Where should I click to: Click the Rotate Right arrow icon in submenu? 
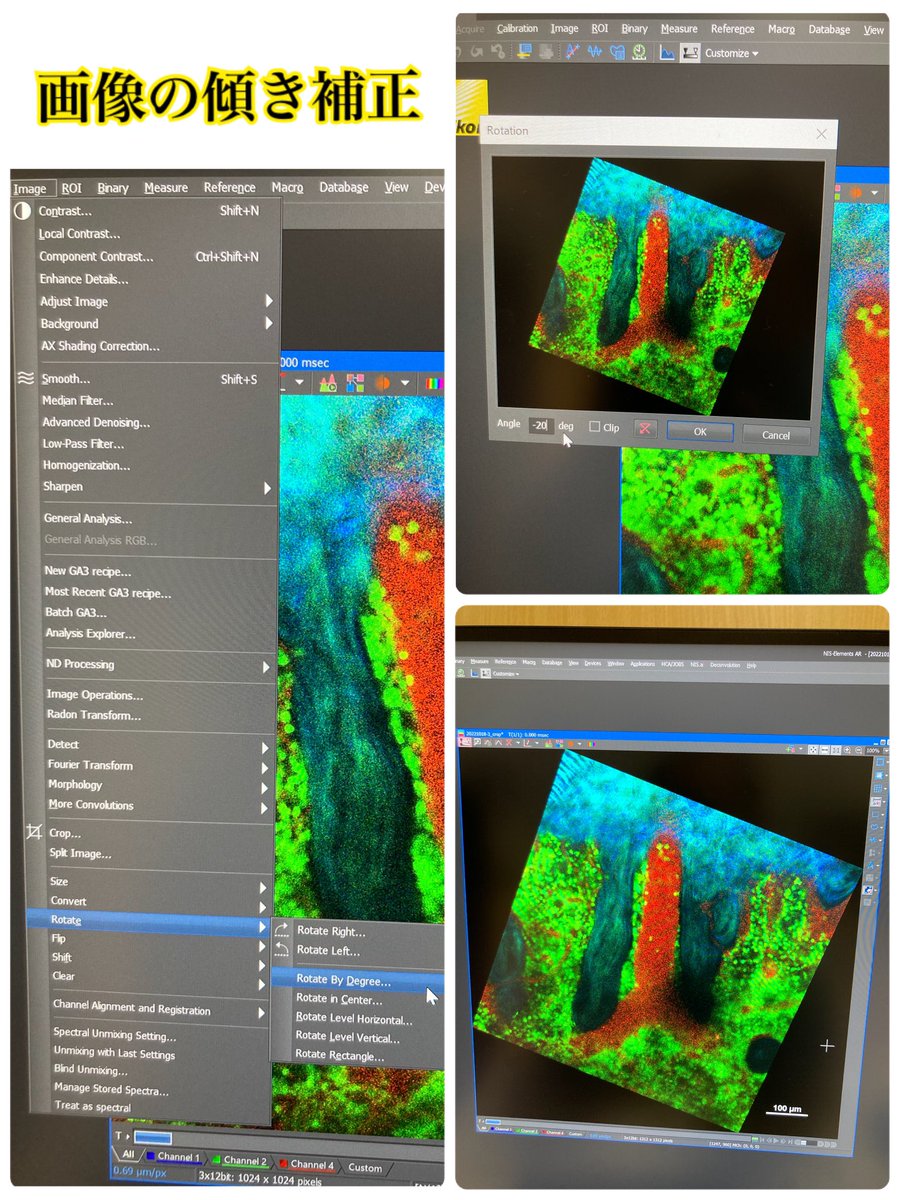coord(281,930)
